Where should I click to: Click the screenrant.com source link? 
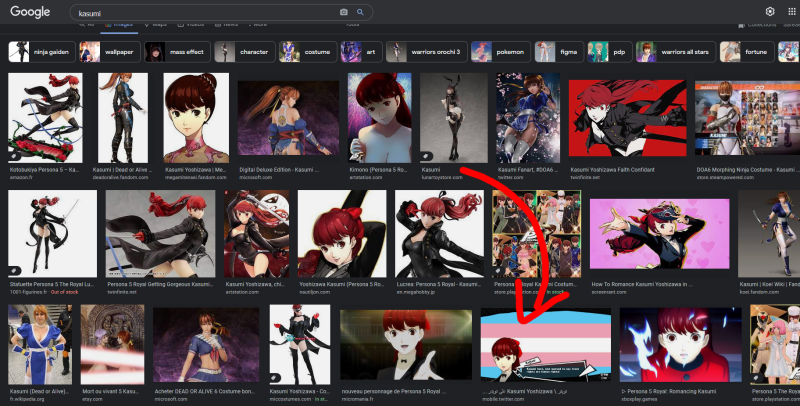click(608, 292)
